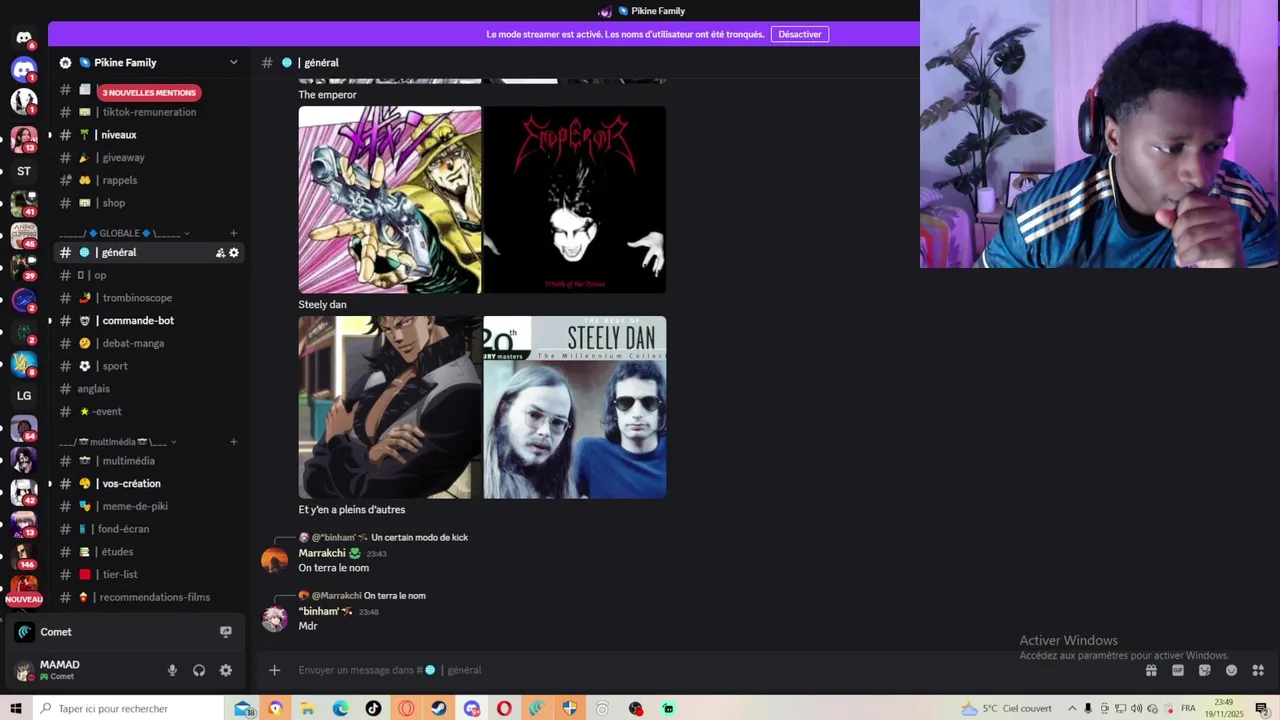Open server icon with 45 badge
The image size is (1280, 720).
pos(24,235)
